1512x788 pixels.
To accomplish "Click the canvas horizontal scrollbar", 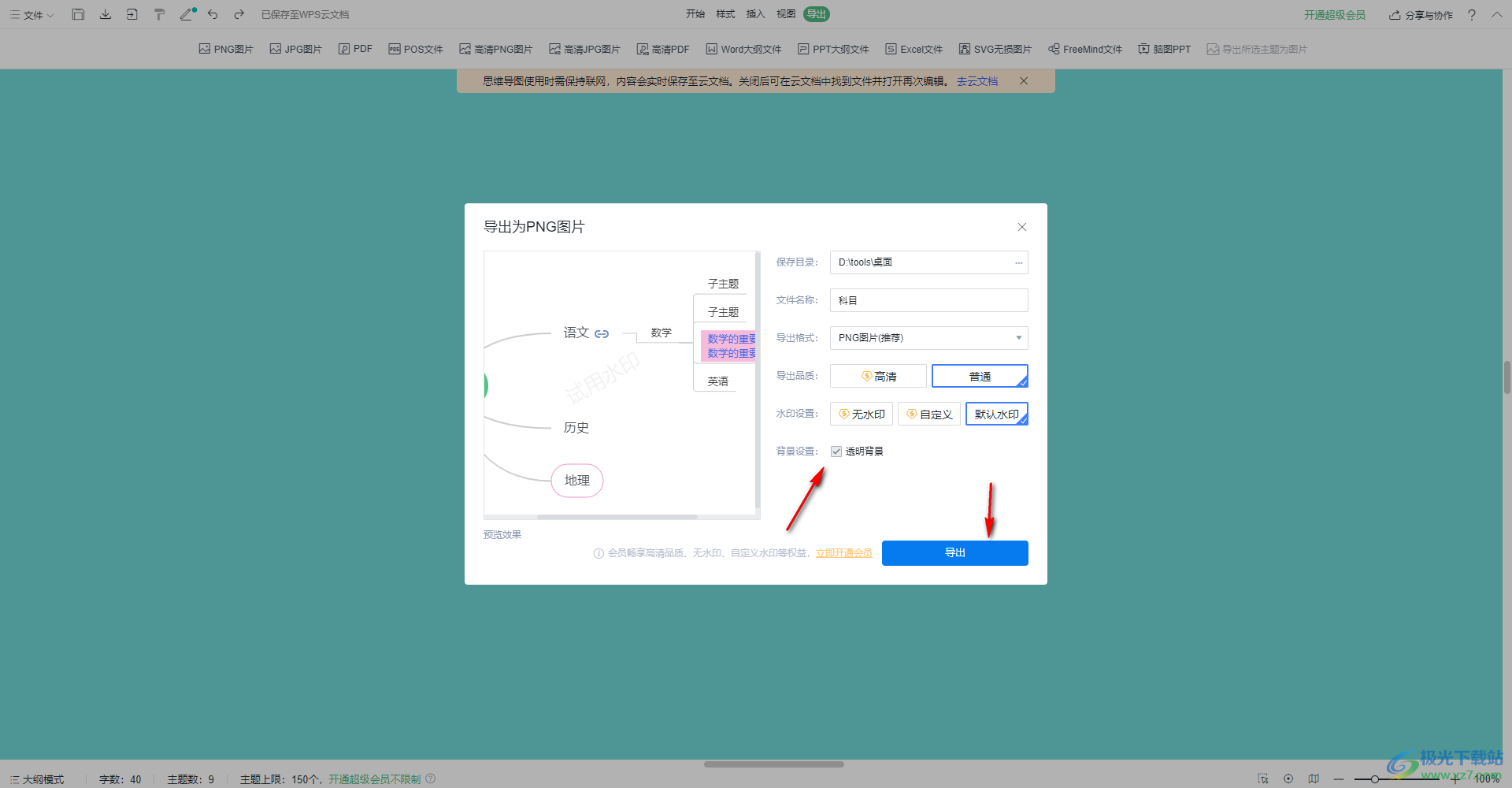I will click(774, 764).
